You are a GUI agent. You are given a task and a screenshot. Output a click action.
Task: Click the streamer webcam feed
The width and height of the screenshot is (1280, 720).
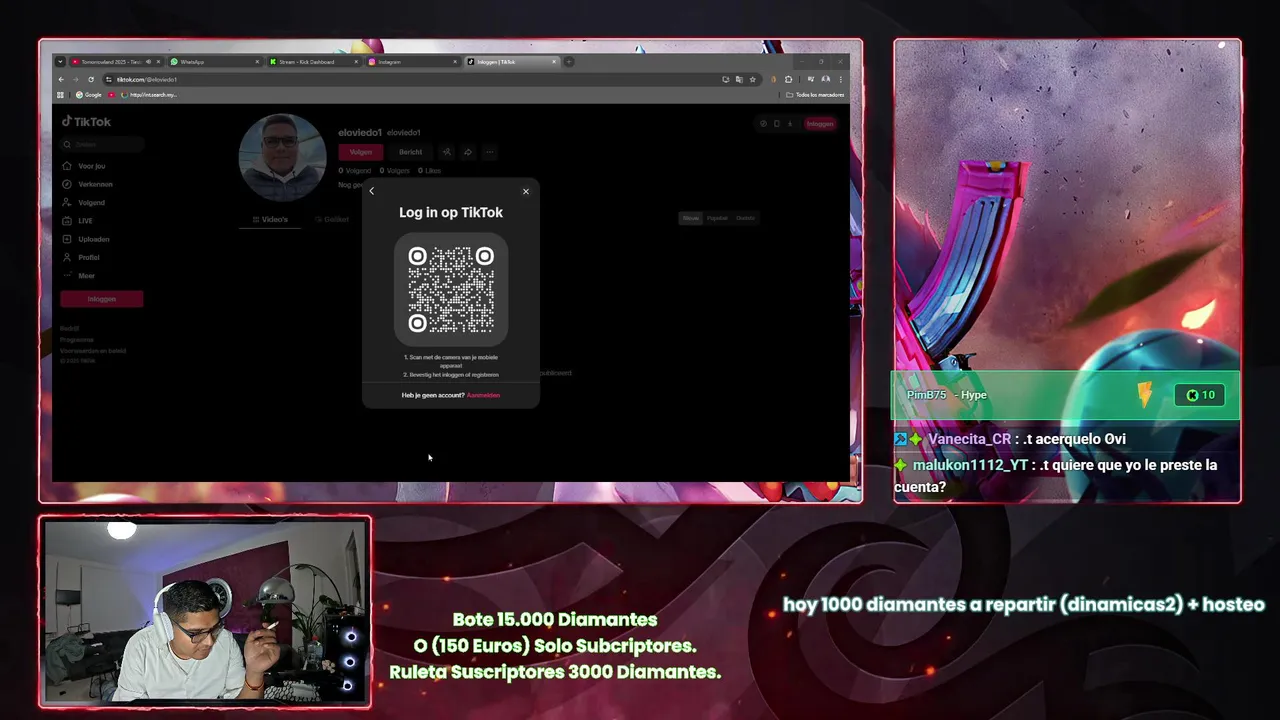pos(205,612)
